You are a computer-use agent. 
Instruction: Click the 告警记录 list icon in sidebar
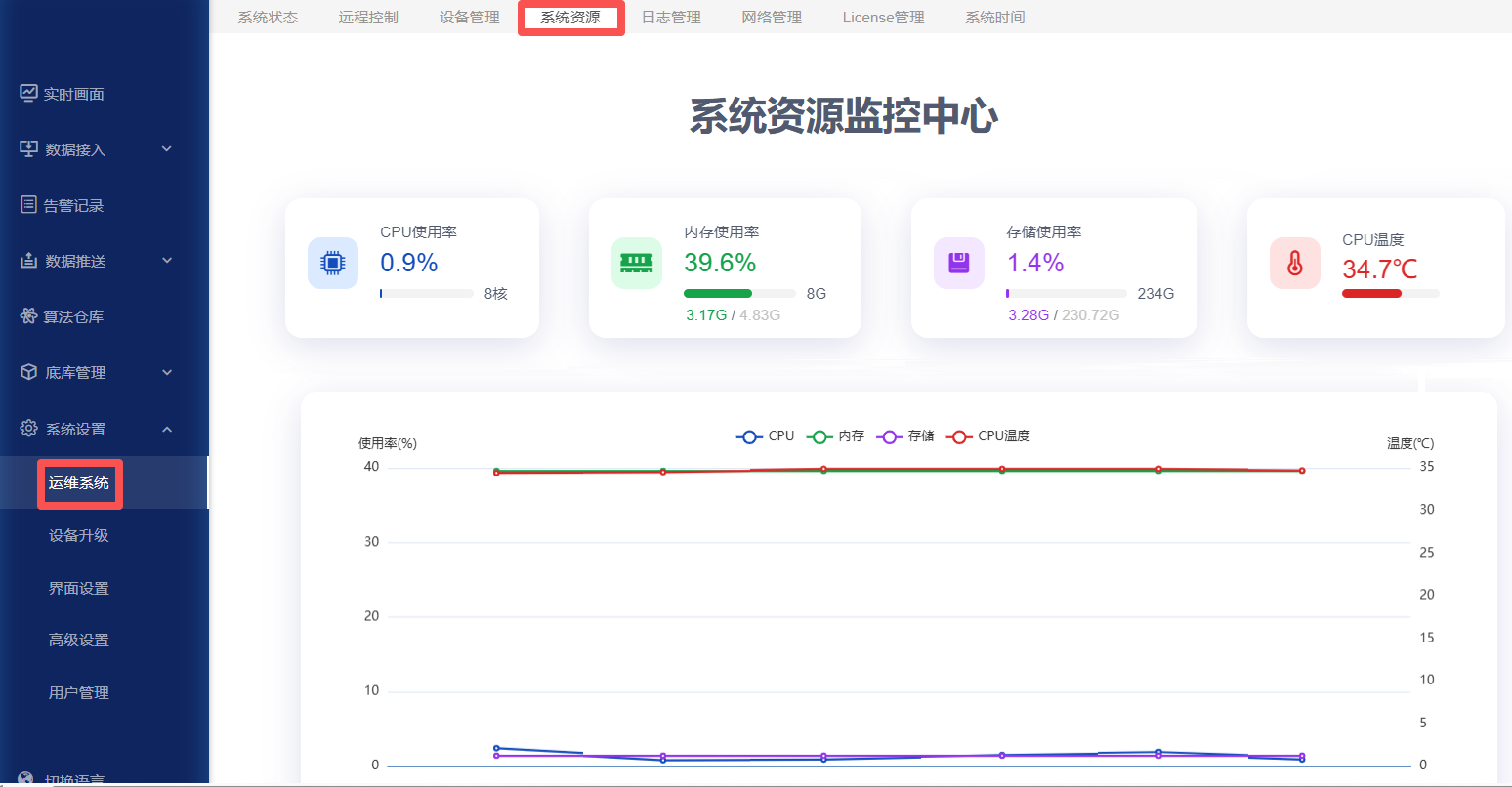pos(29,205)
